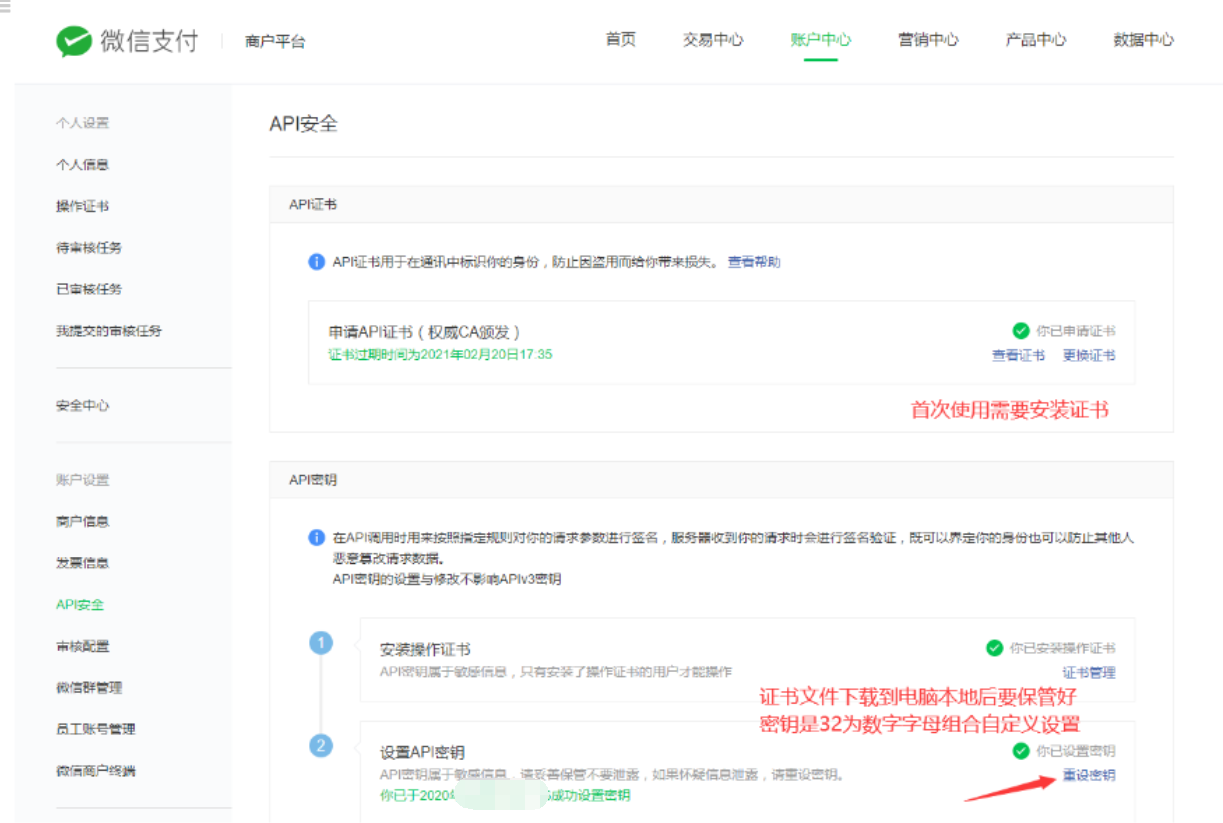Click green check icon beside 你已安装操作证书

coord(994,648)
